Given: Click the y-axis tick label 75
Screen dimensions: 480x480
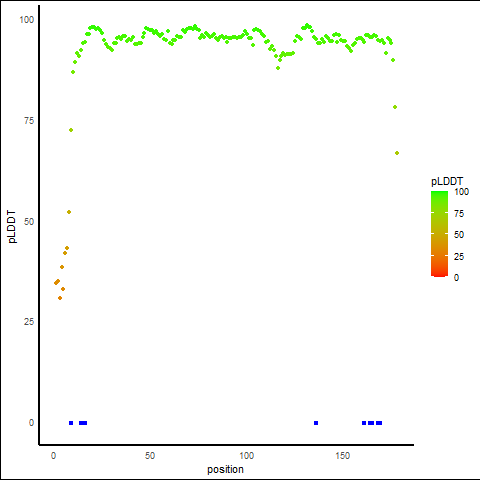Looking at the screenshot, I should 29,121.
